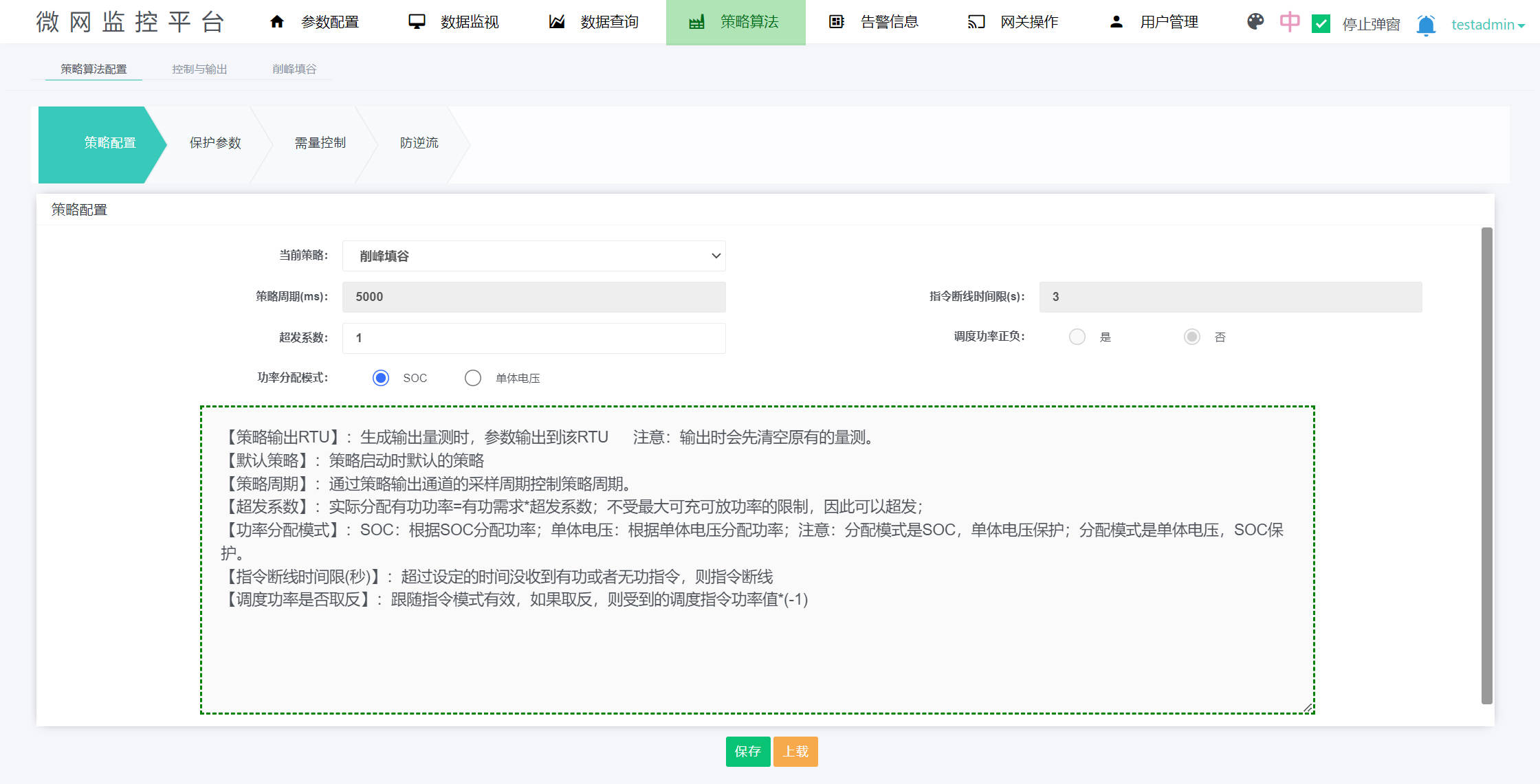Click the monitor icon for 数据监视
This screenshot has width=1540, height=784.
[417, 22]
